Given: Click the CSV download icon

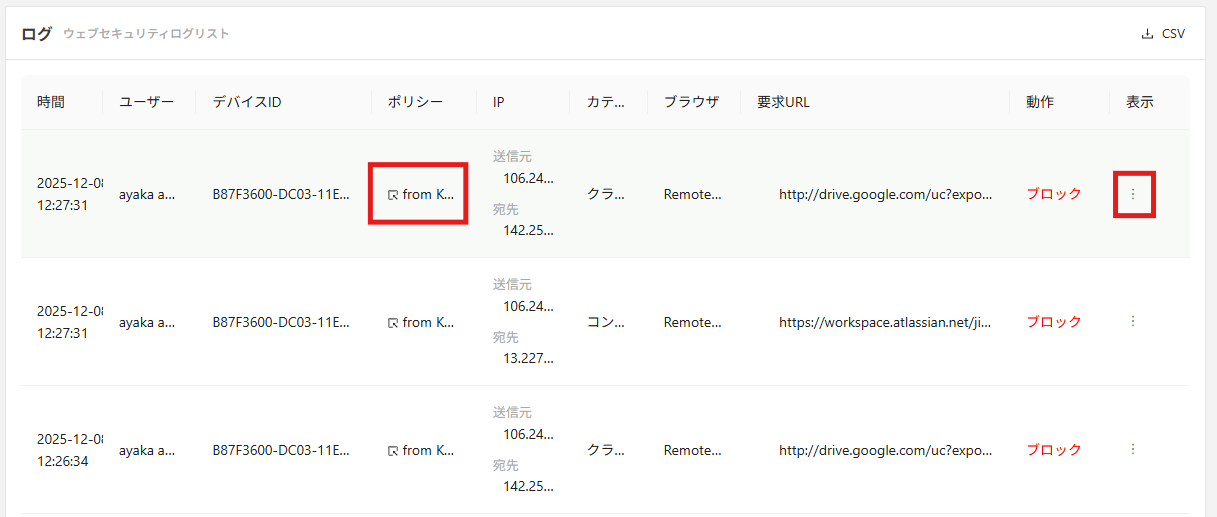Looking at the screenshot, I should 1147,34.
